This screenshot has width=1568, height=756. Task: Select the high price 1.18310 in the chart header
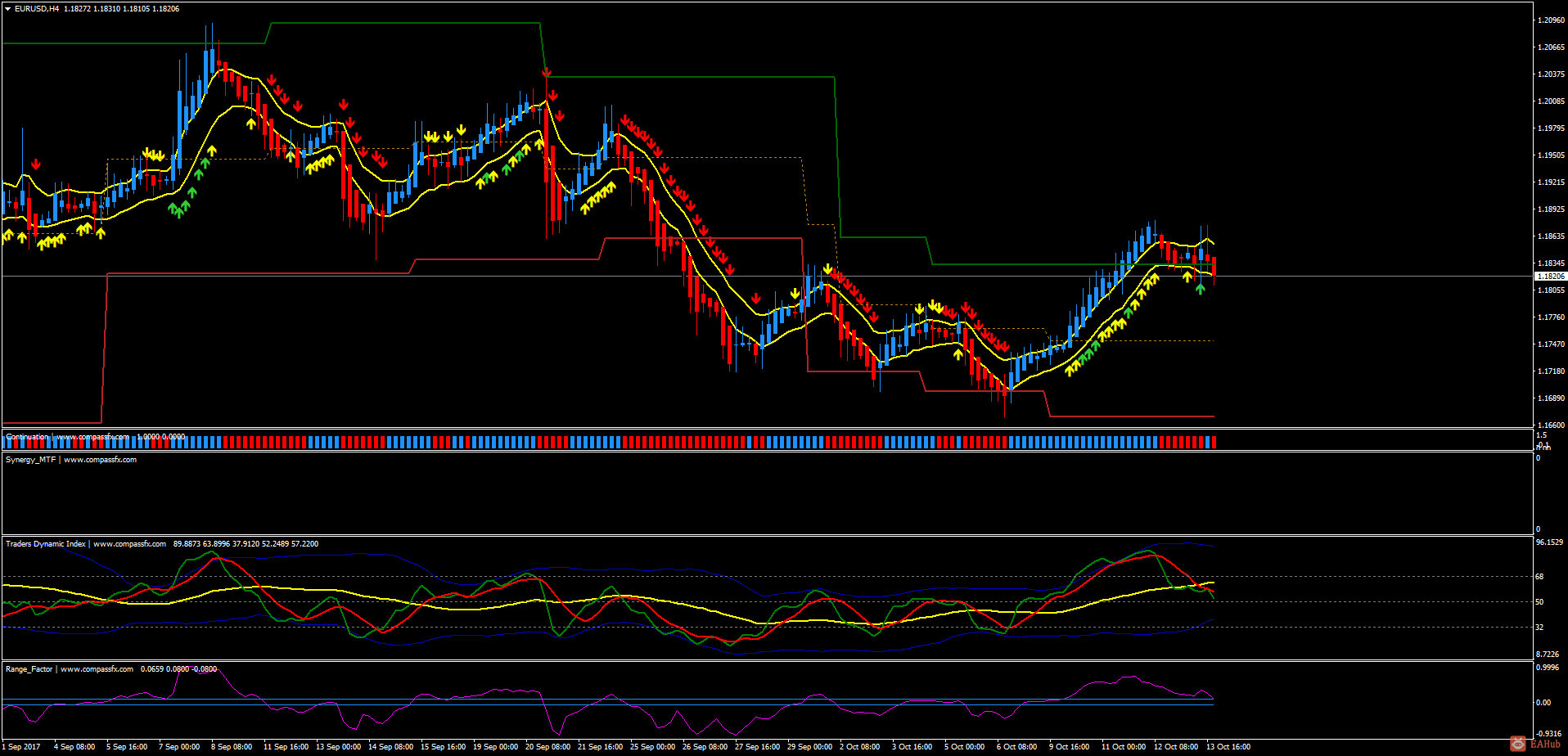click(107, 9)
